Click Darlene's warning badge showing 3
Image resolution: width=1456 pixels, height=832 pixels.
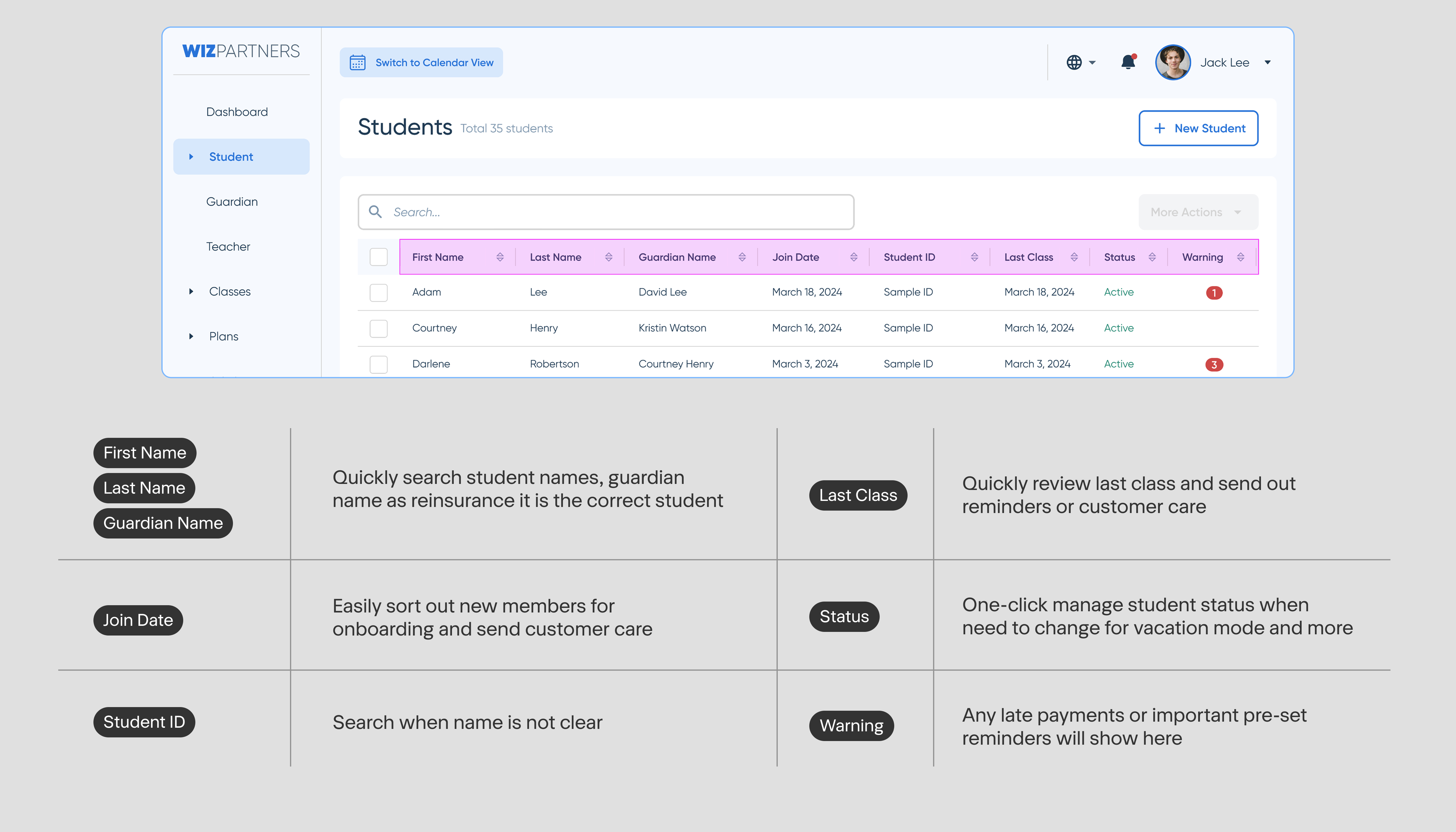pyautogui.click(x=1214, y=364)
